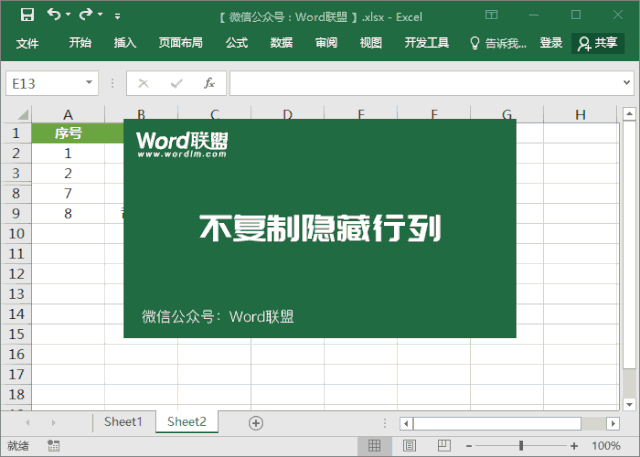The height and width of the screenshot is (457, 640).
Task: Select column A header
Action: click(x=68, y=115)
